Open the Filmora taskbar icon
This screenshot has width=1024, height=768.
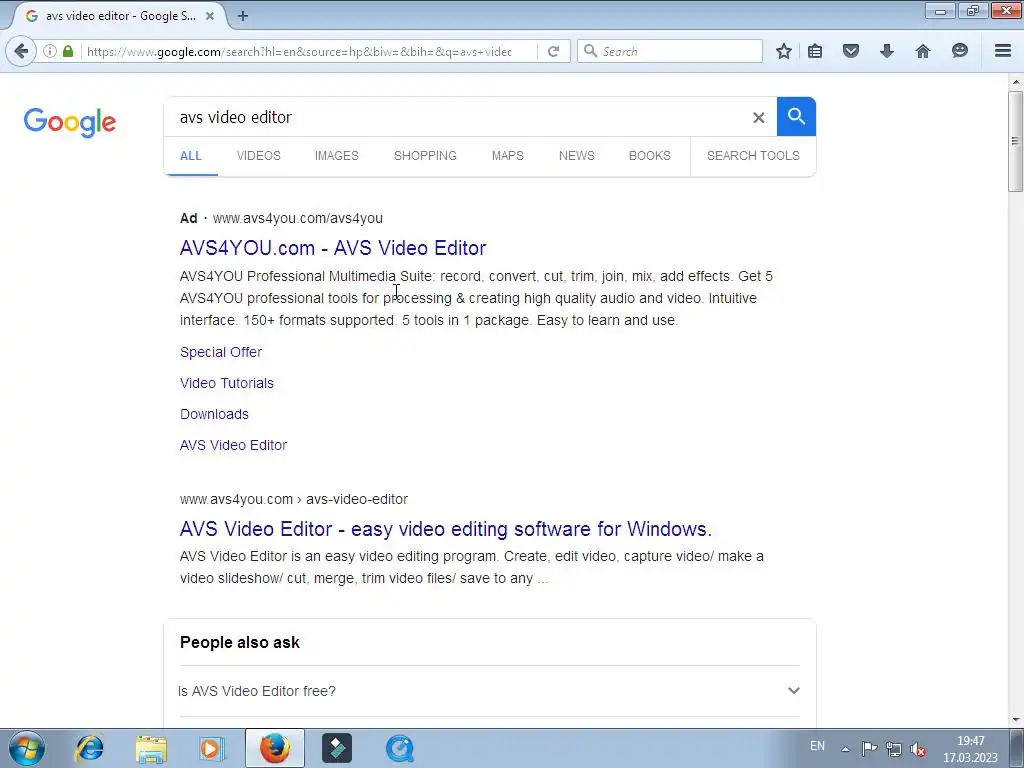point(337,748)
